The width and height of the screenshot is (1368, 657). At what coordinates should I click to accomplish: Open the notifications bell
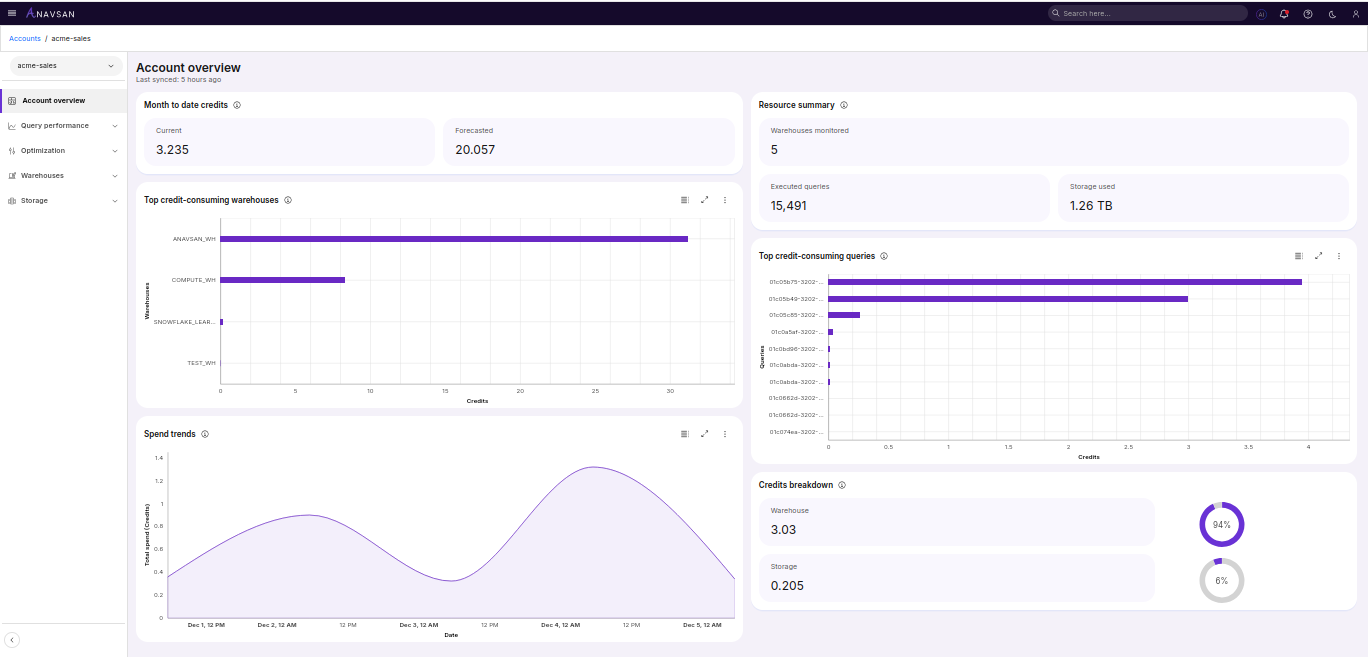1284,13
